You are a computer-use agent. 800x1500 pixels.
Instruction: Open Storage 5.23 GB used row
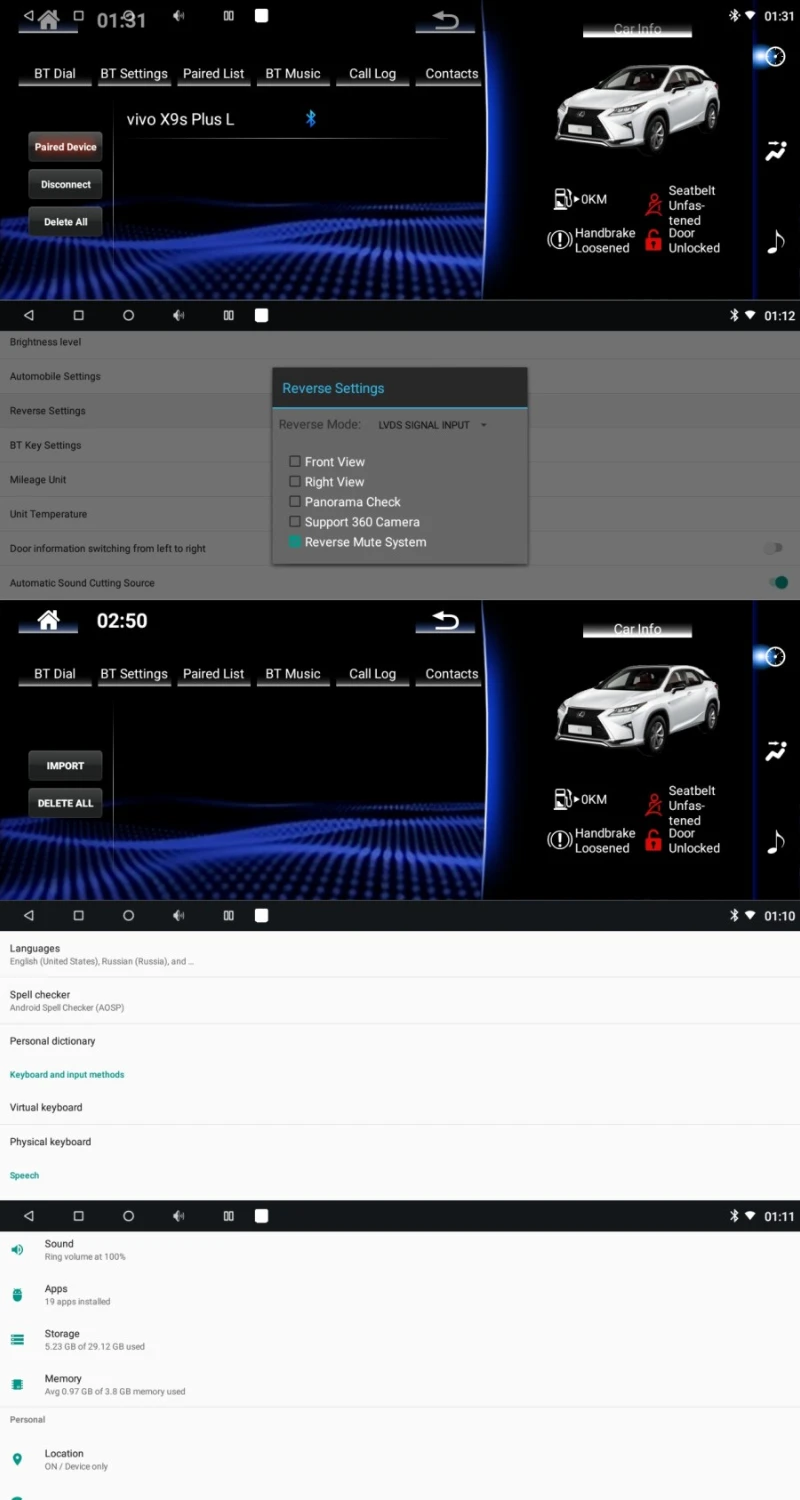coord(400,1340)
